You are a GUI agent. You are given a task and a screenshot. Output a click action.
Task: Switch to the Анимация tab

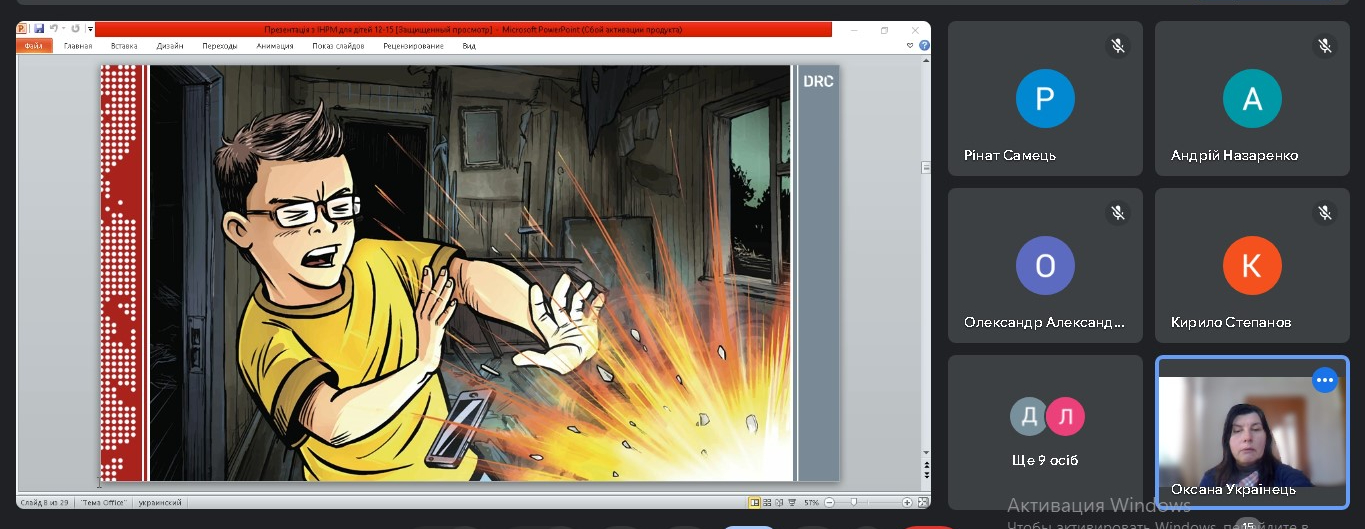[x=274, y=46]
